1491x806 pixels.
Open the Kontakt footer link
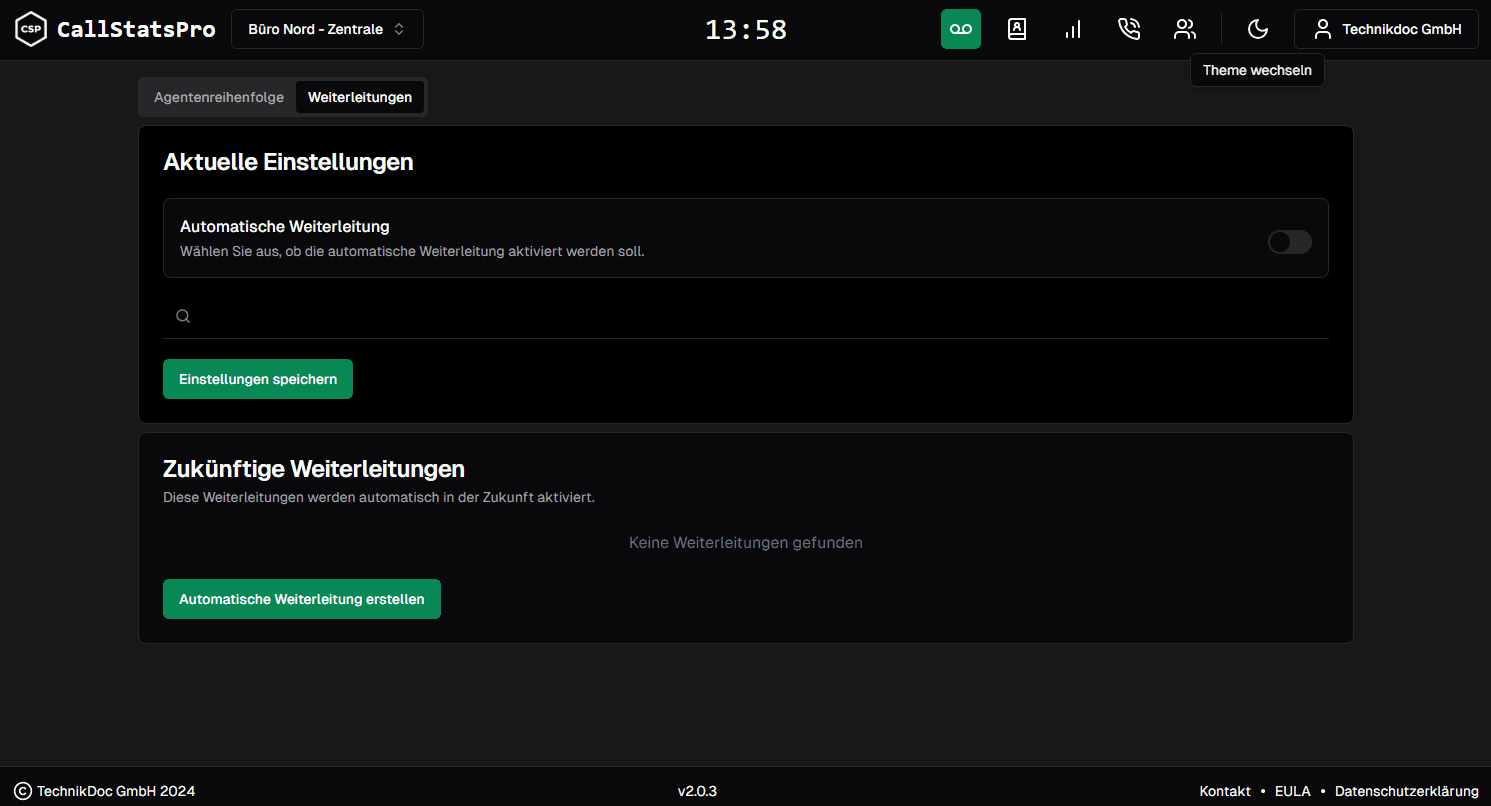coord(1225,791)
